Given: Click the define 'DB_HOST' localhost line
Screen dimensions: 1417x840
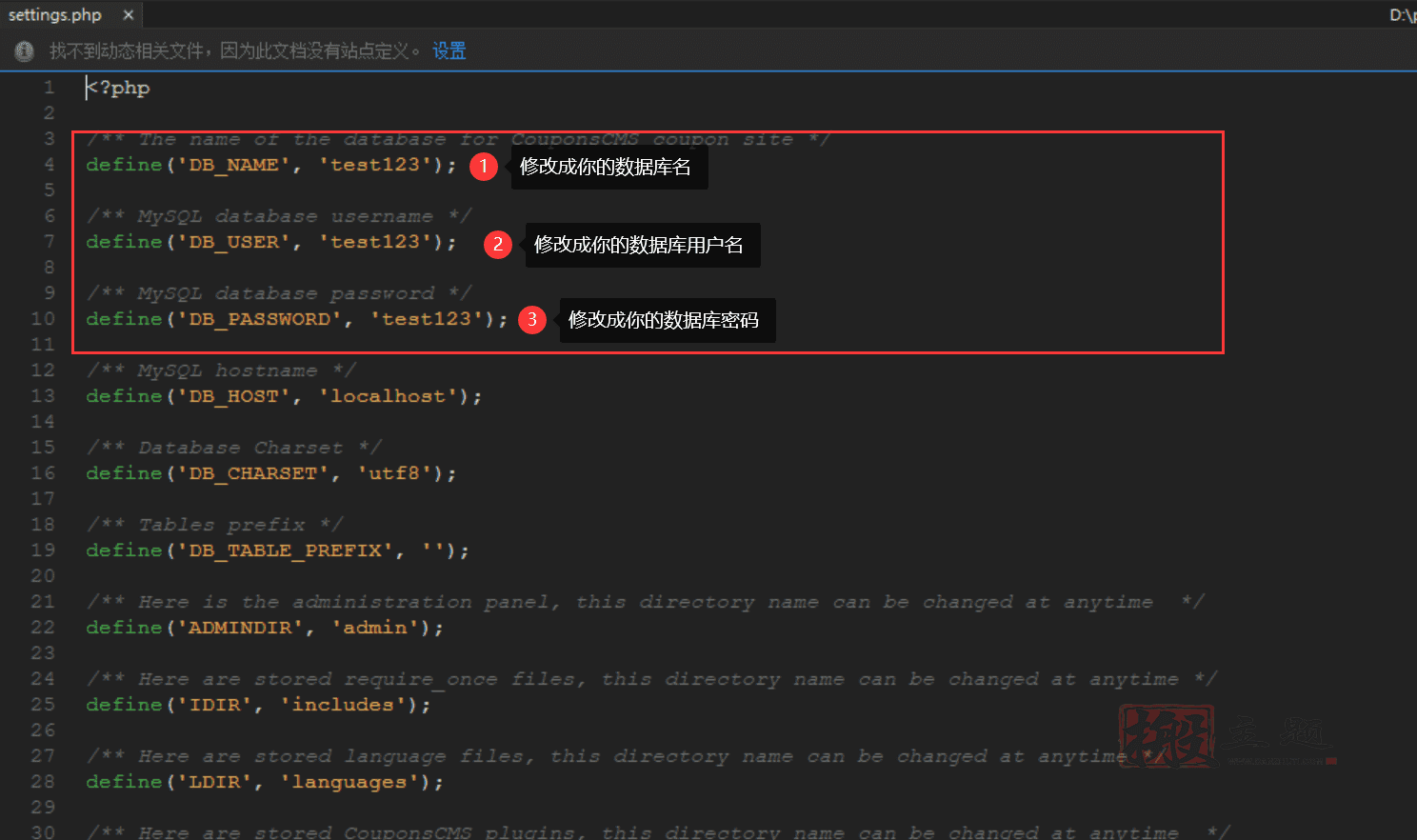Looking at the screenshot, I should pyautogui.click(x=284, y=396).
